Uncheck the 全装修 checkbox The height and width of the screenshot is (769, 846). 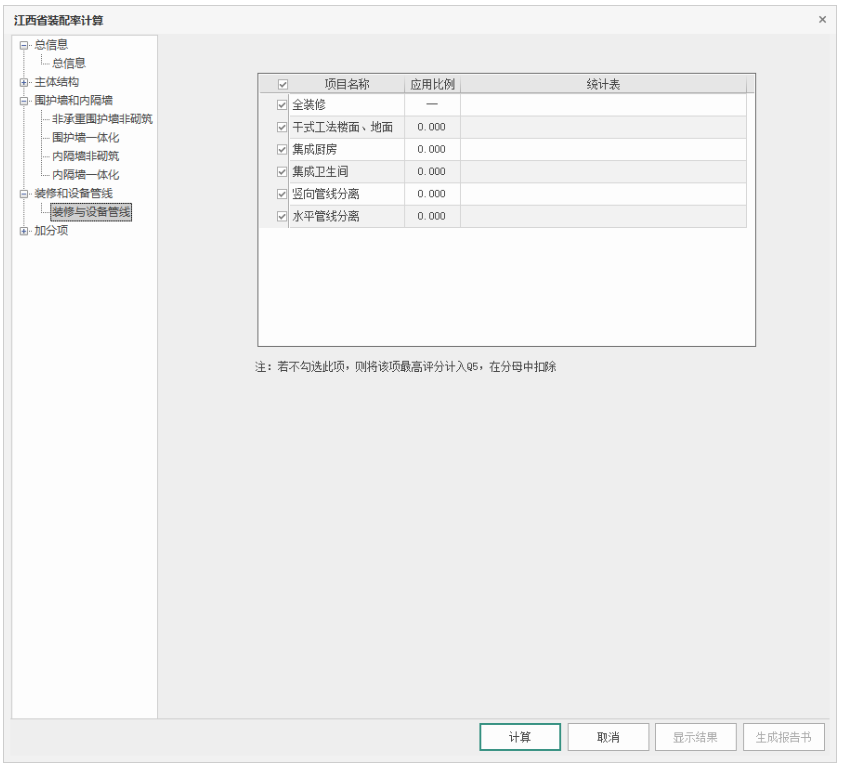pos(282,105)
